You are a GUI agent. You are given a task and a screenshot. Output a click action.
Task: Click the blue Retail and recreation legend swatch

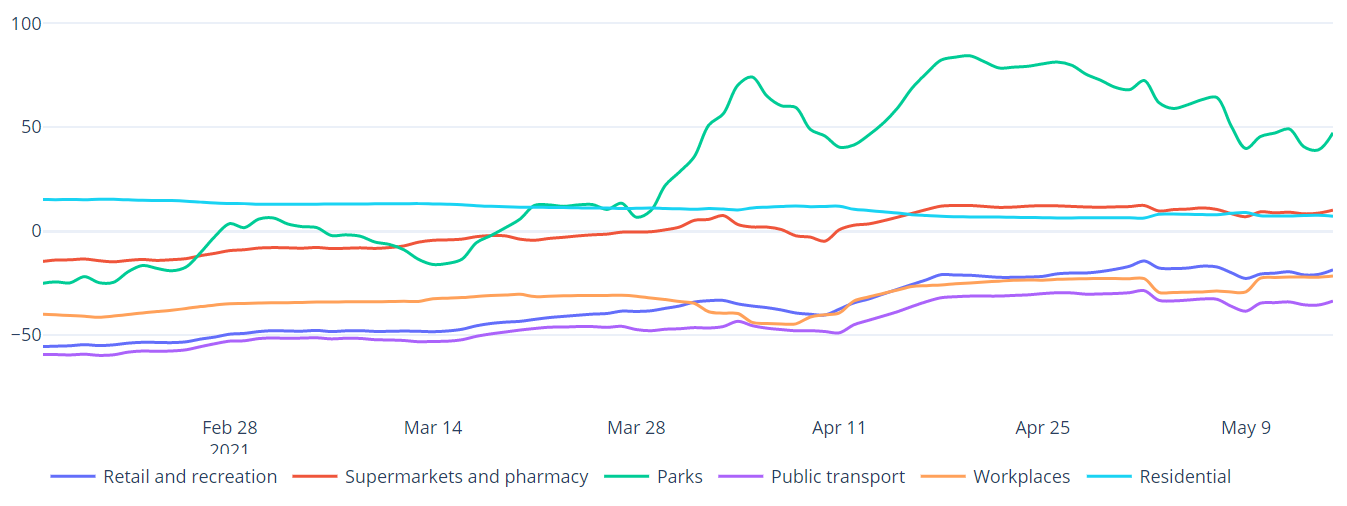(73, 477)
